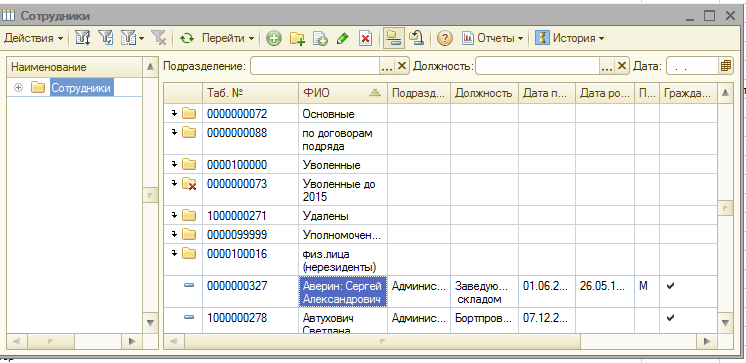The image size is (746, 363).
Task: Open the Уволенные до 2015 deleted folder
Action: (189, 184)
